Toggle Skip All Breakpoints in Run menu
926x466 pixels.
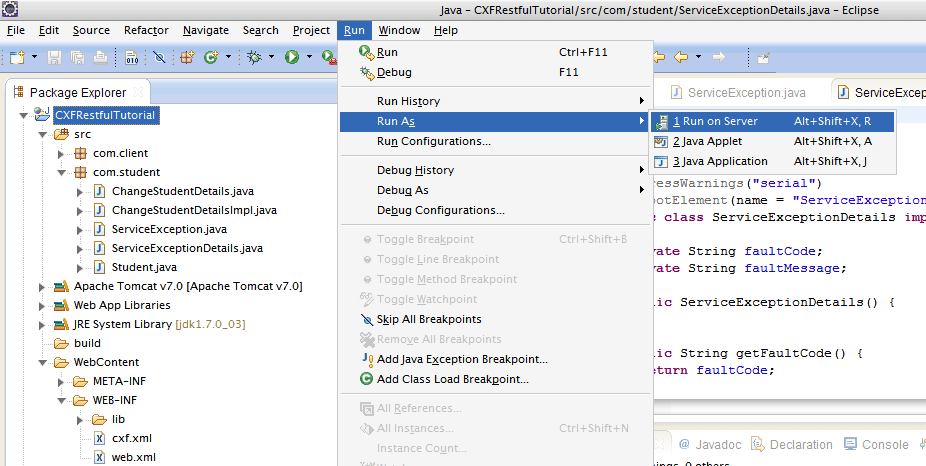point(428,319)
